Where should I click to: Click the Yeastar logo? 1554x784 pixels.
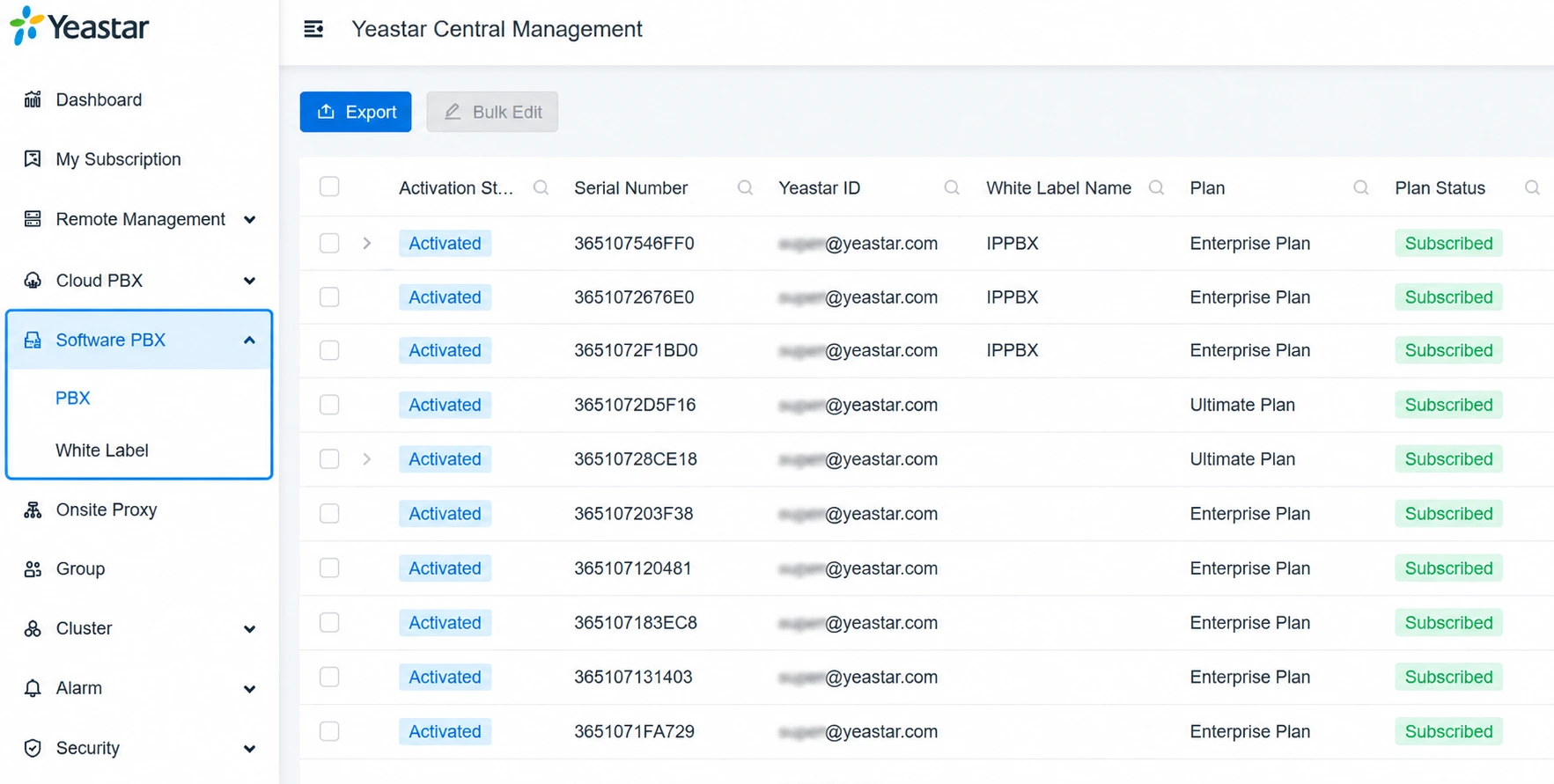[x=79, y=26]
